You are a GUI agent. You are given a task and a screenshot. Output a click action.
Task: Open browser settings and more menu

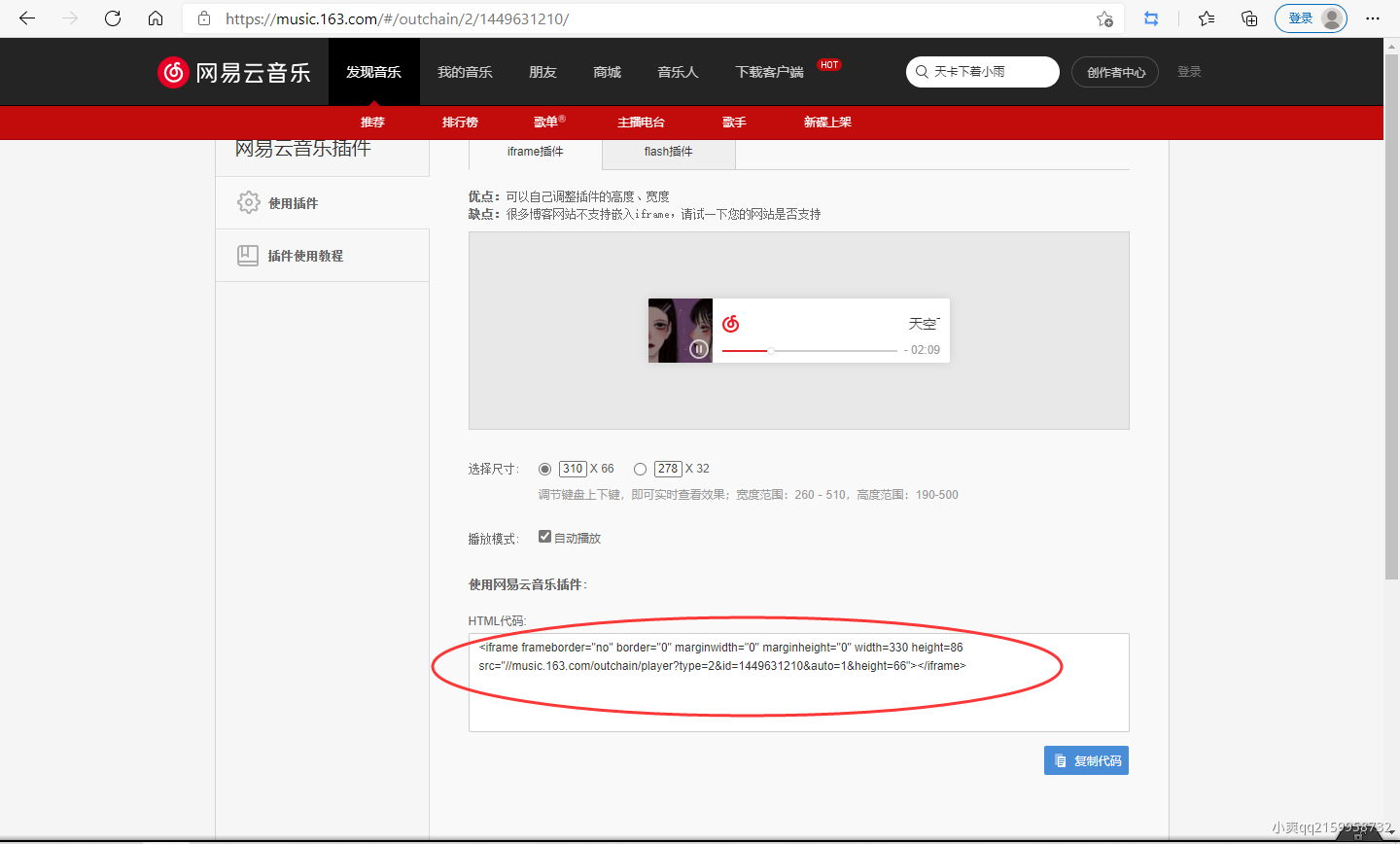tap(1373, 18)
